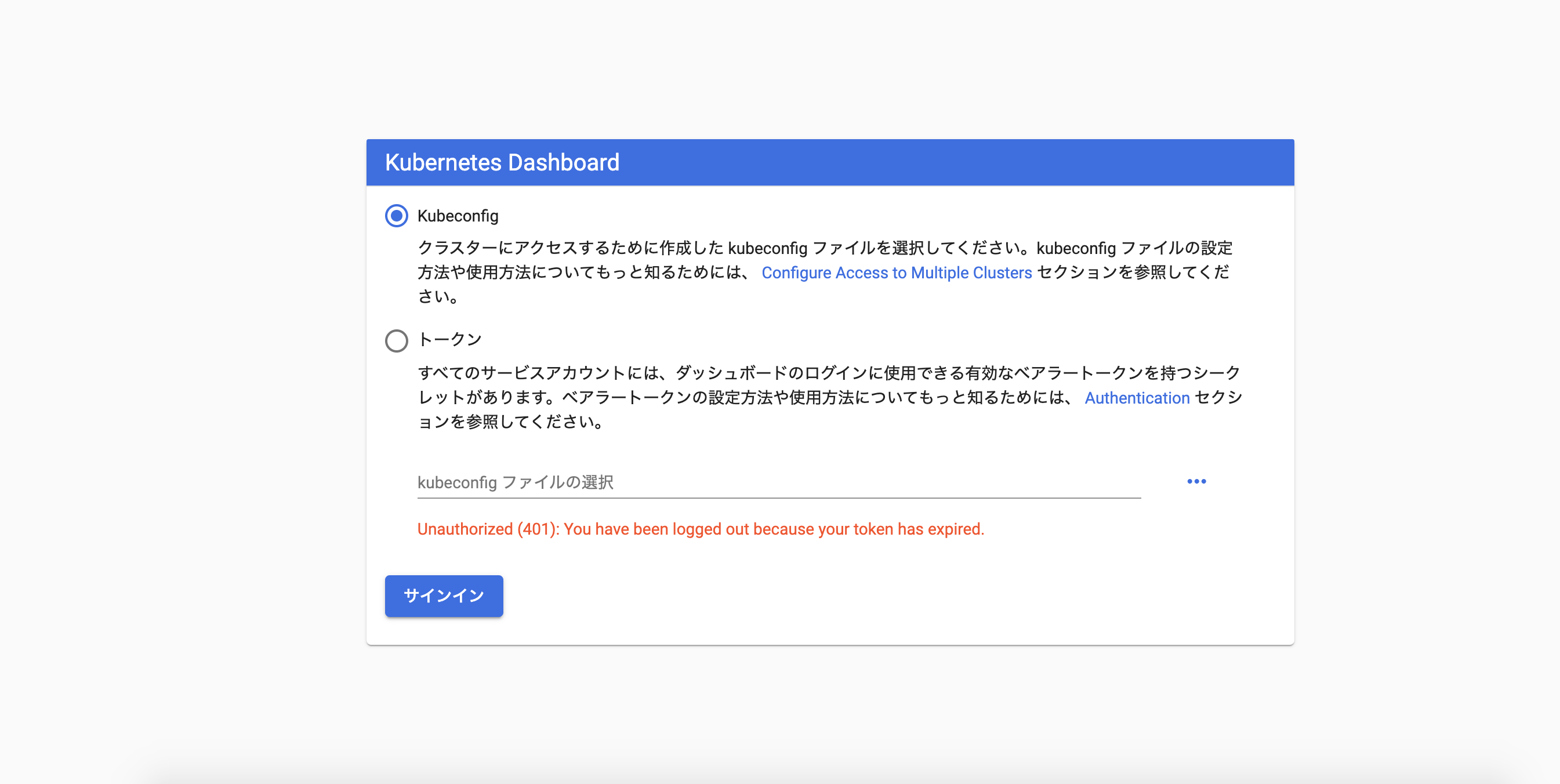Select the Kubeconfig authentication radio button
The image size is (1560, 784).
[396, 216]
